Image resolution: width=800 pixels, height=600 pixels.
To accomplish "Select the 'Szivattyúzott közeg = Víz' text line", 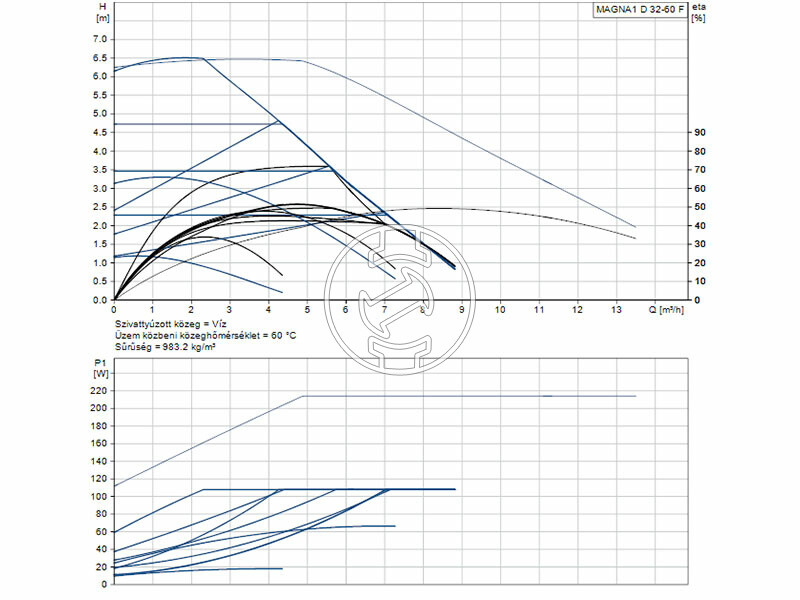I will (168, 325).
